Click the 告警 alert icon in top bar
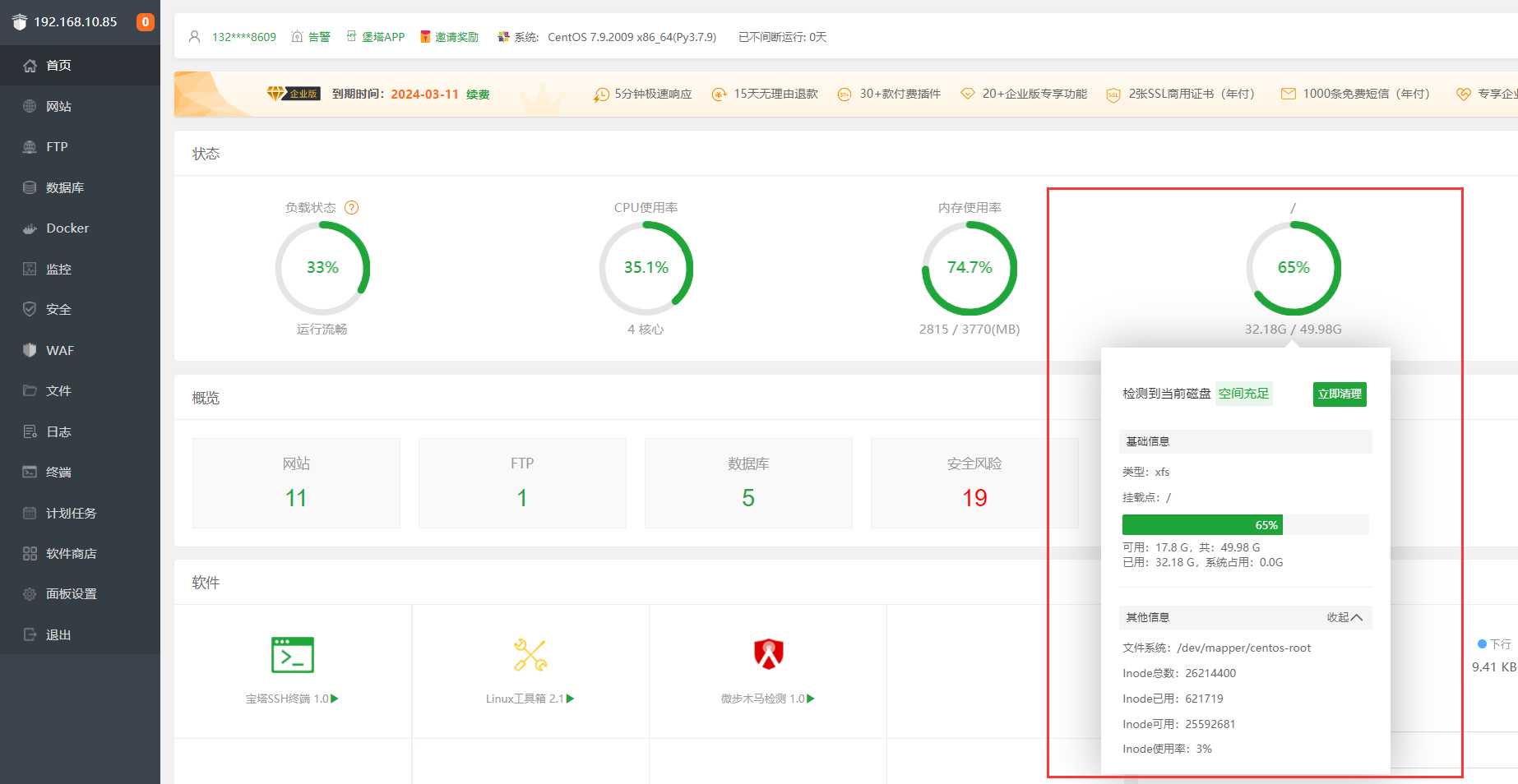This screenshot has height=784, width=1518. [298, 37]
